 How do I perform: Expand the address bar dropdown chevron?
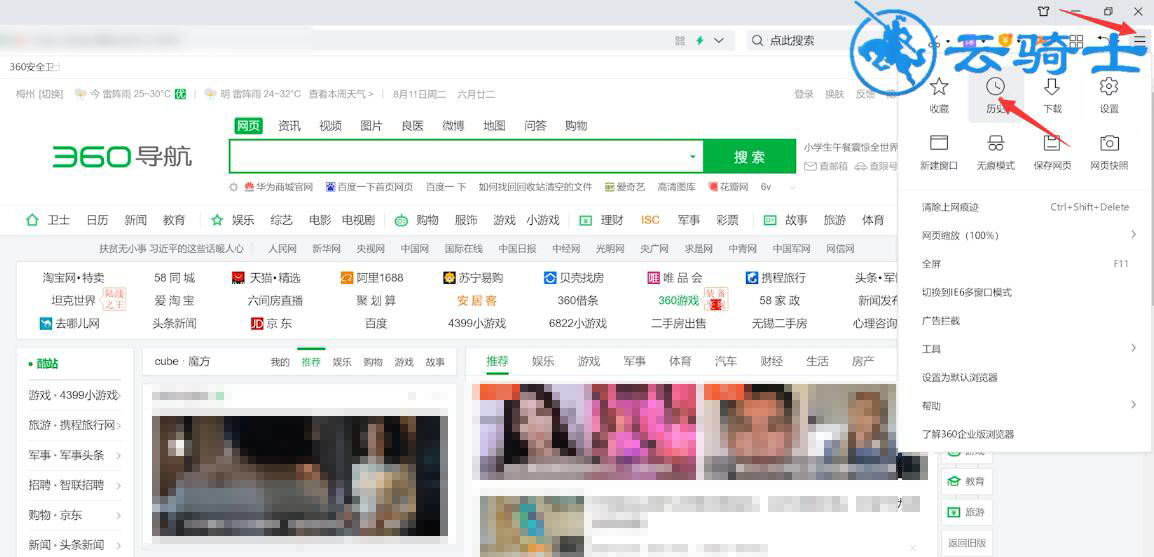719,40
